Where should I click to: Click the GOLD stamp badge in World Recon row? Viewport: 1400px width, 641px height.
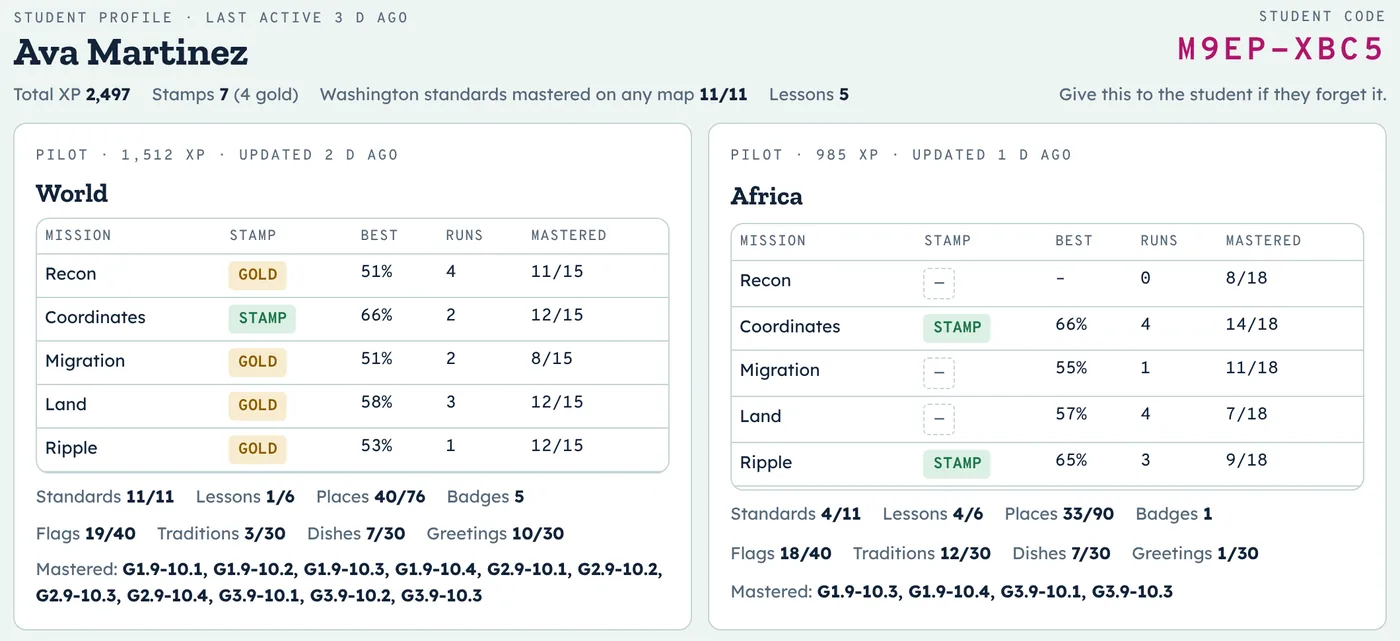(x=257, y=275)
